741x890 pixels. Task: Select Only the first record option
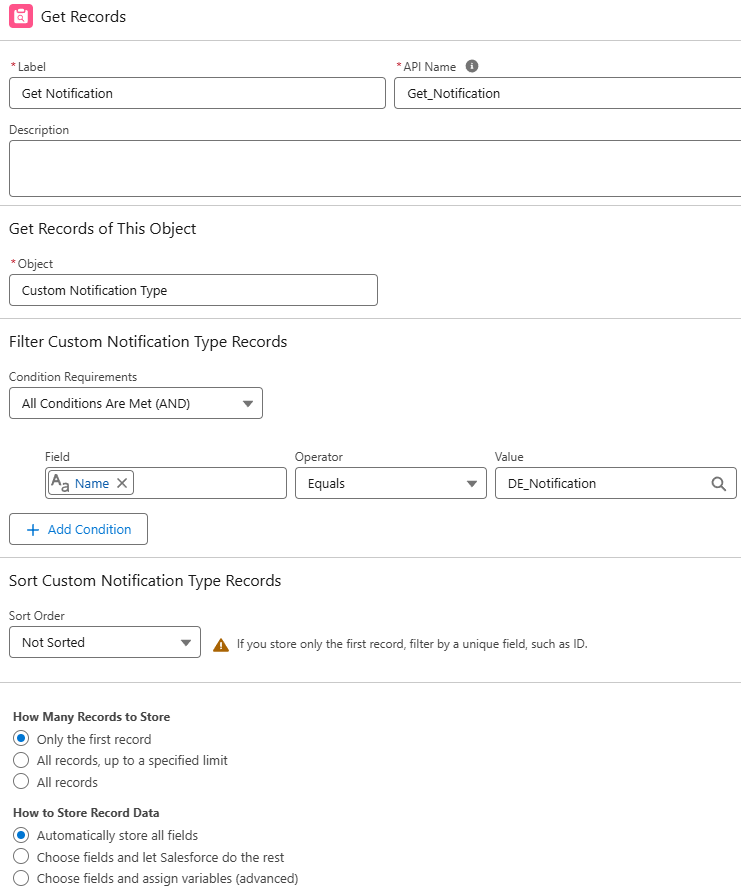point(21,739)
